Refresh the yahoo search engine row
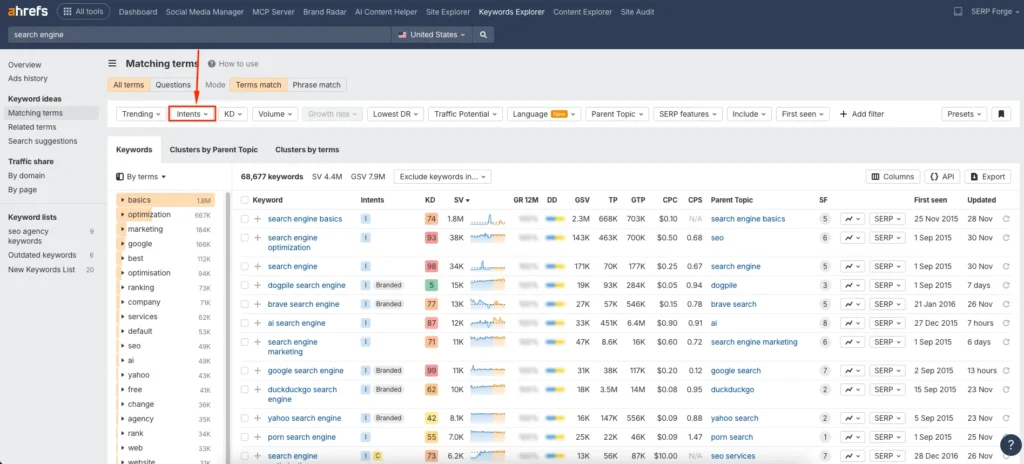 point(1006,418)
